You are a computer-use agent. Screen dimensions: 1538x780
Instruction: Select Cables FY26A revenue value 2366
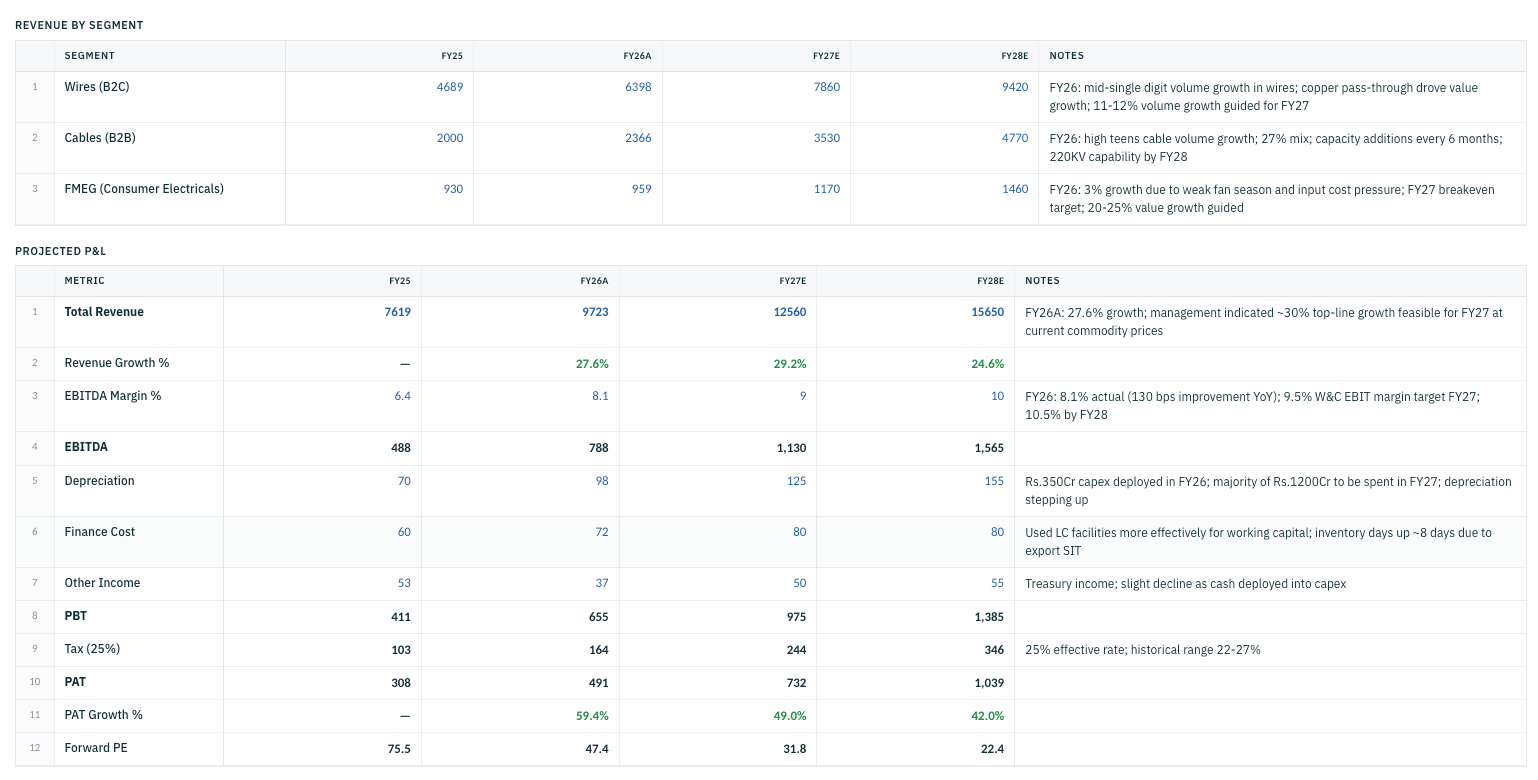638,138
